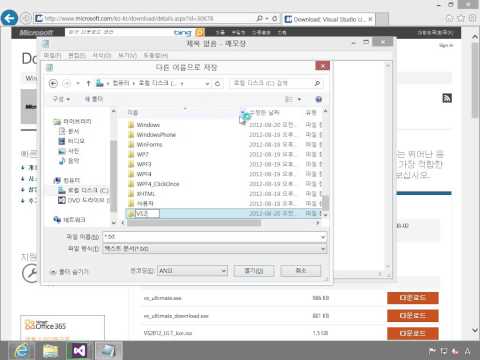
Task: Open Action Center flag in system tray
Action: (x=432, y=351)
